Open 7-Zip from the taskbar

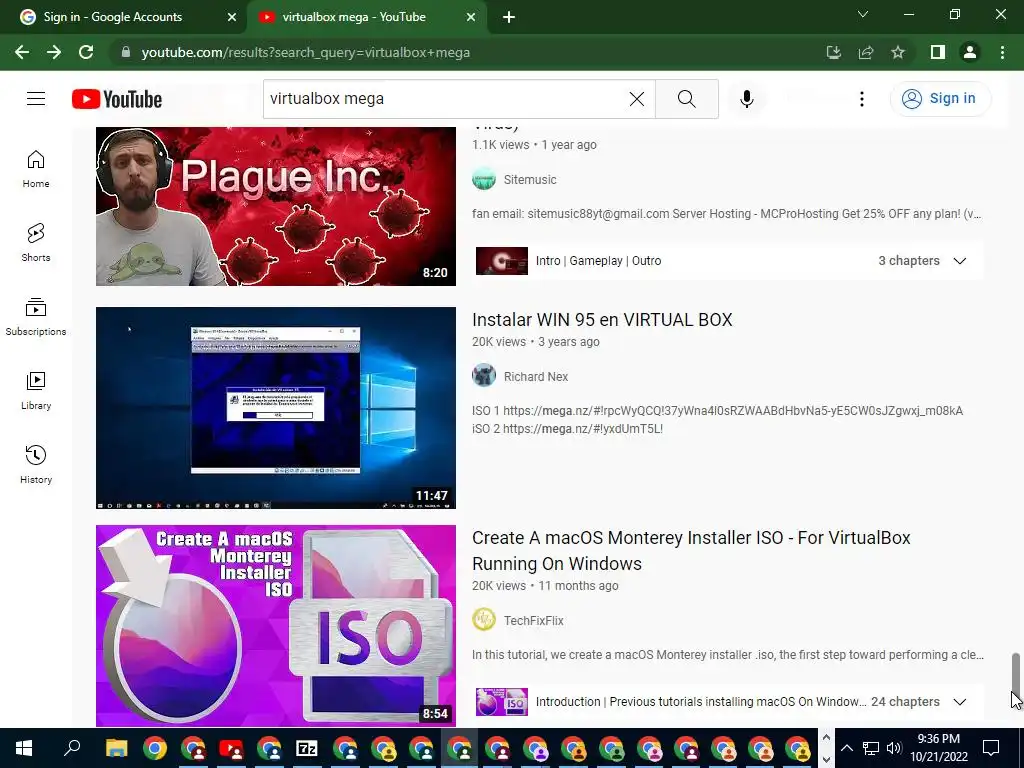306,748
